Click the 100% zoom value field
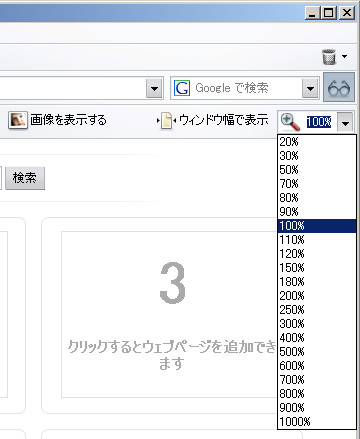 (319, 122)
